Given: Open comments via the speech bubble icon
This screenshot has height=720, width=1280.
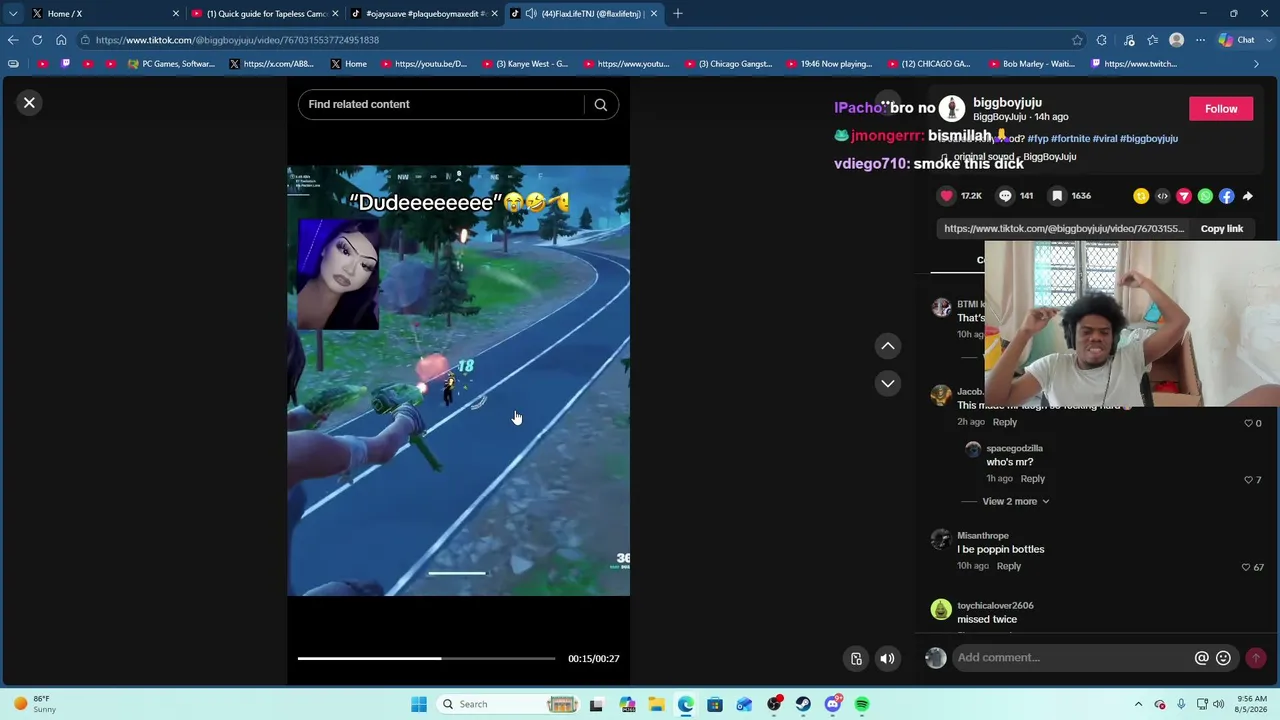Looking at the screenshot, I should (x=1005, y=196).
